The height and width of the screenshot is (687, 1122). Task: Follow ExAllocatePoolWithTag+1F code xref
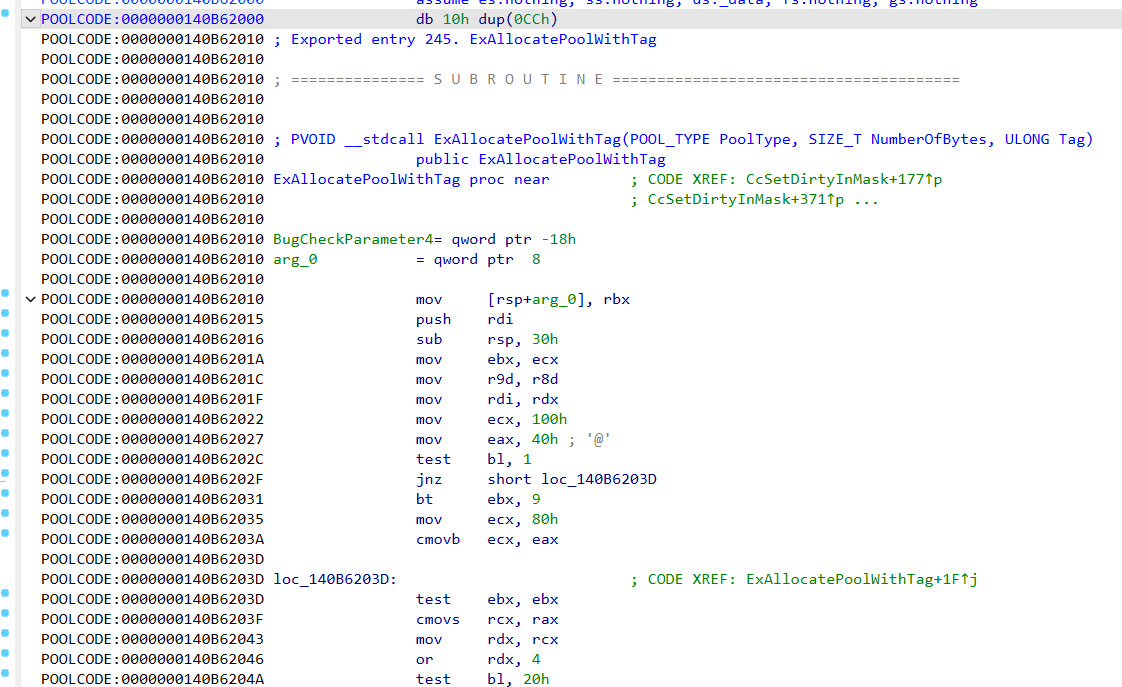pyautogui.click(x=862, y=580)
